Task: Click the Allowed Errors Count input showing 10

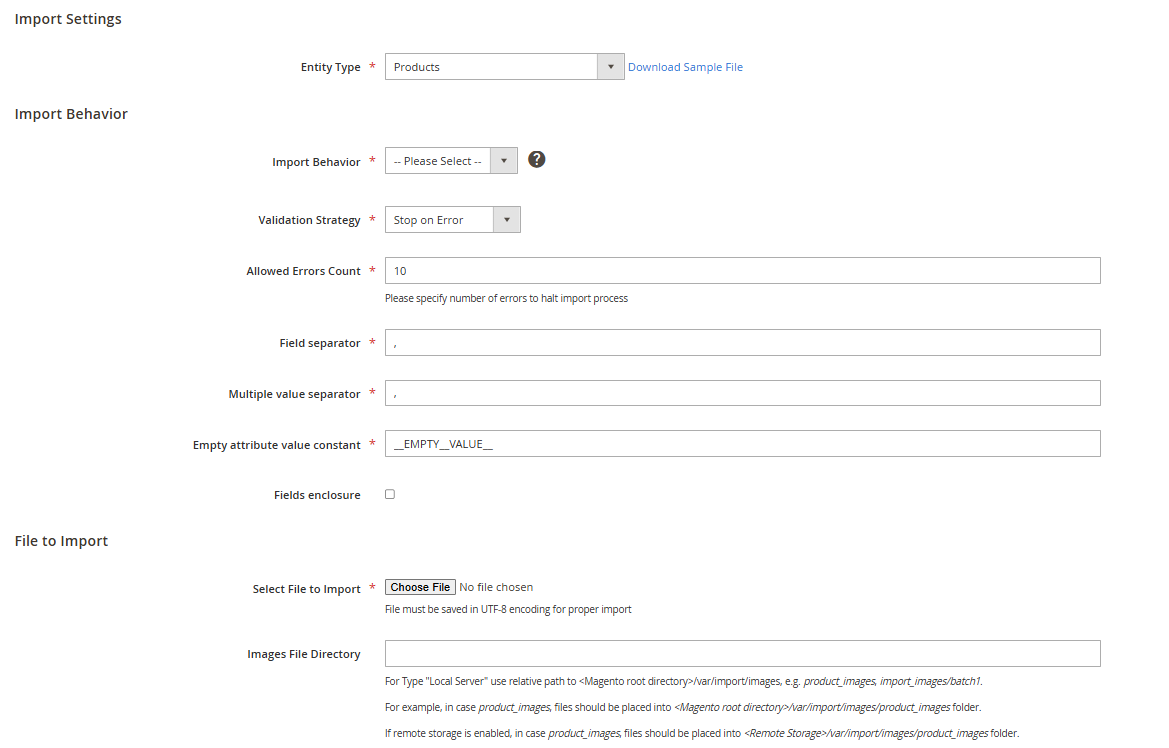Action: coord(742,270)
